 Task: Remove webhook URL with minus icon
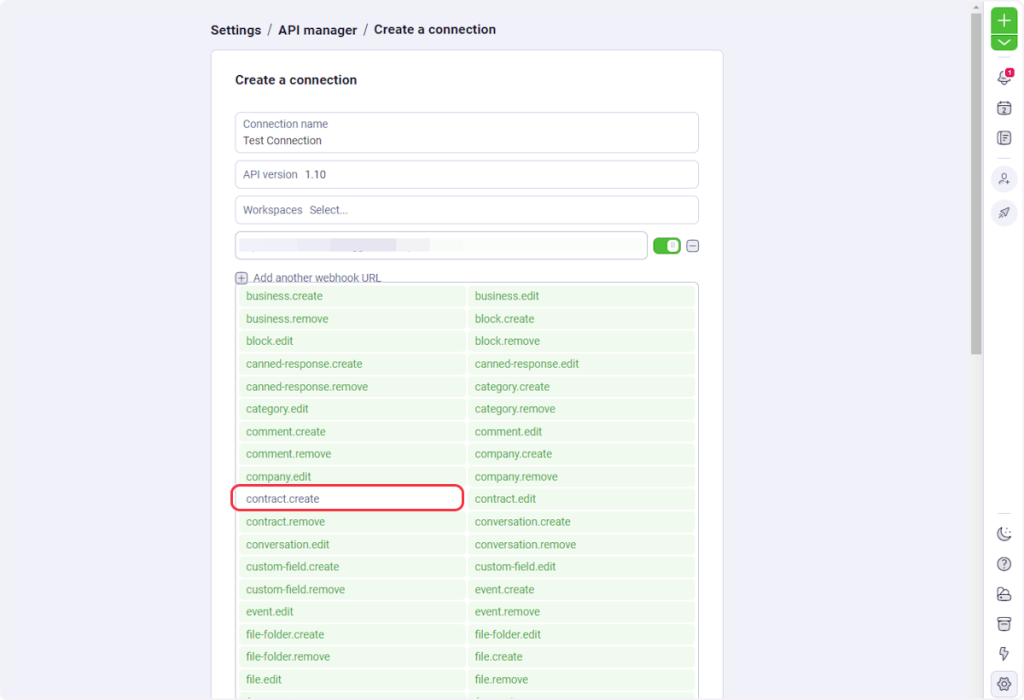[x=692, y=246]
